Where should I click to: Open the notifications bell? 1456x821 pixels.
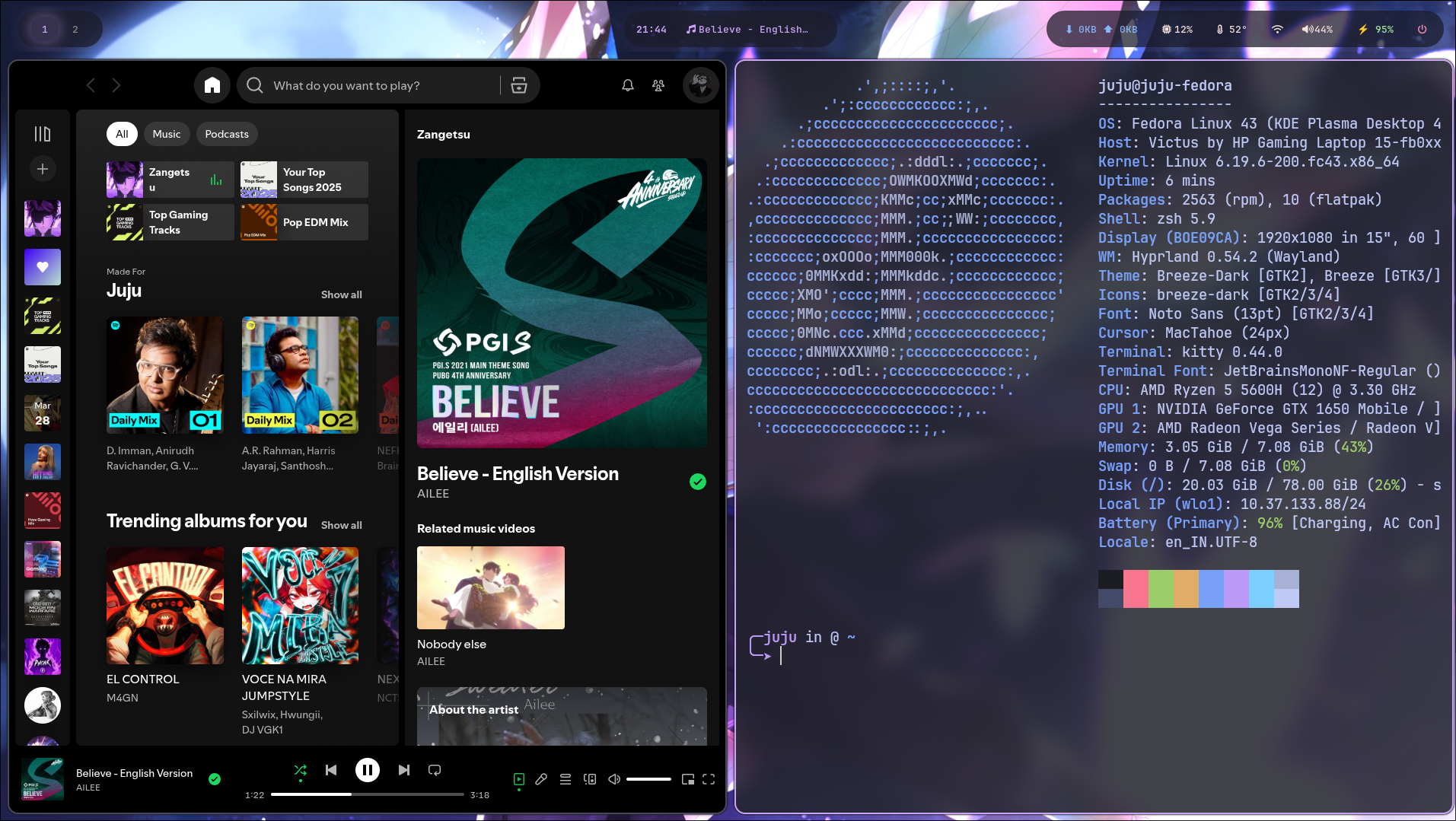628,85
